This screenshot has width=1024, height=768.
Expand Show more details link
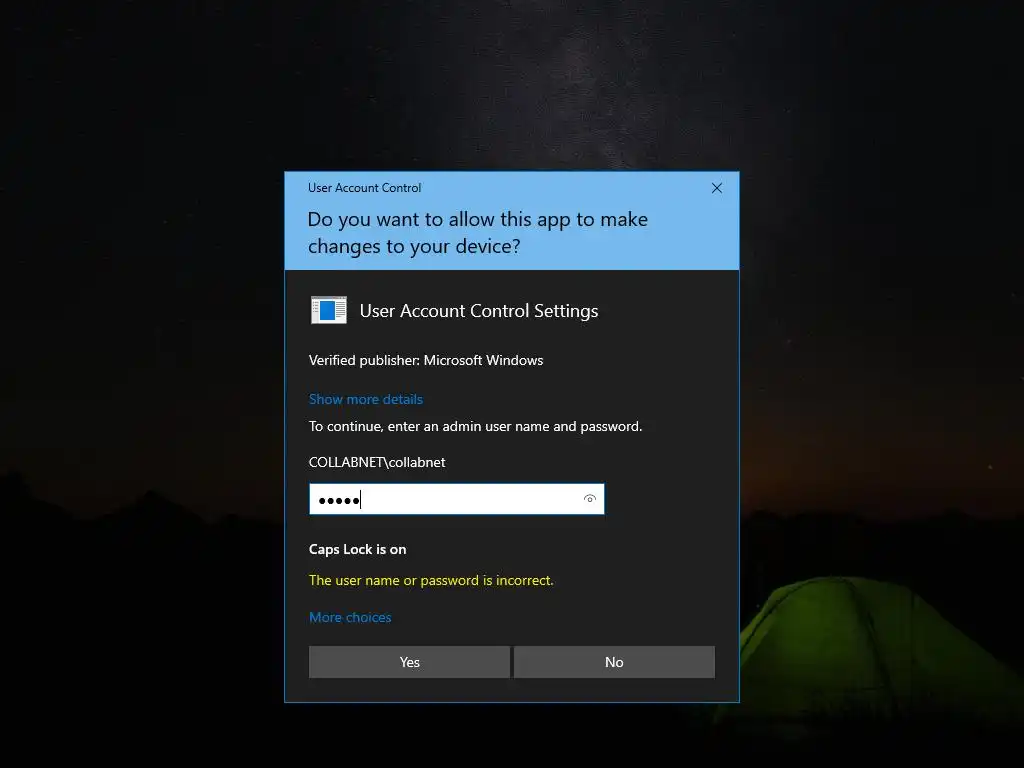tap(366, 399)
